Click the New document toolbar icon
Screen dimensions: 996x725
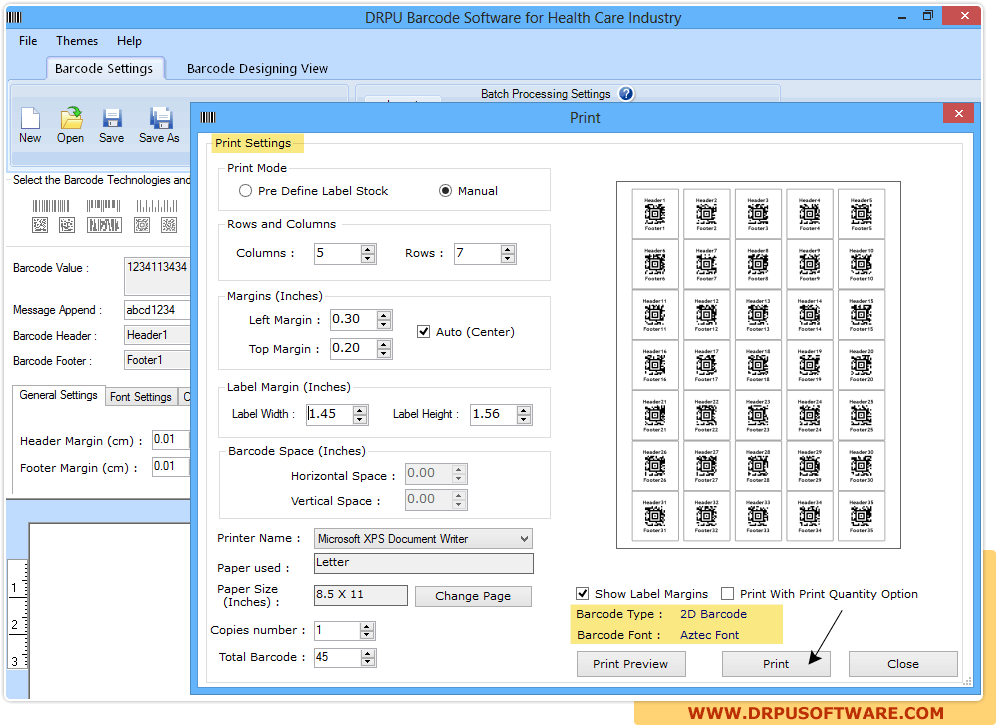pyautogui.click(x=30, y=118)
